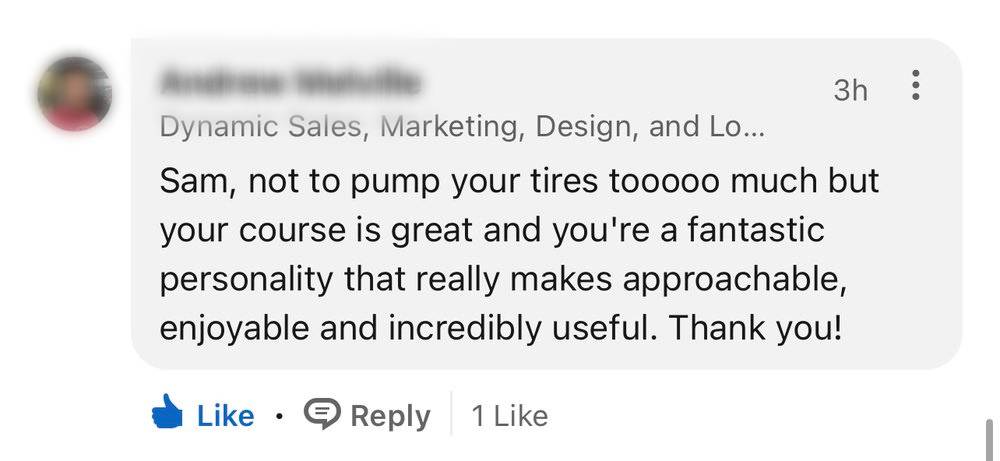1000x461 pixels.
Task: View who reacted via "1 Like"
Action: coord(509,416)
